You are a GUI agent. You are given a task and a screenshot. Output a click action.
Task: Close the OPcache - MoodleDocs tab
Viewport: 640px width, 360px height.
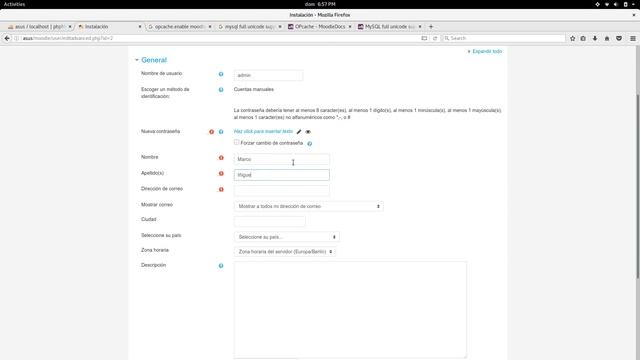350,27
